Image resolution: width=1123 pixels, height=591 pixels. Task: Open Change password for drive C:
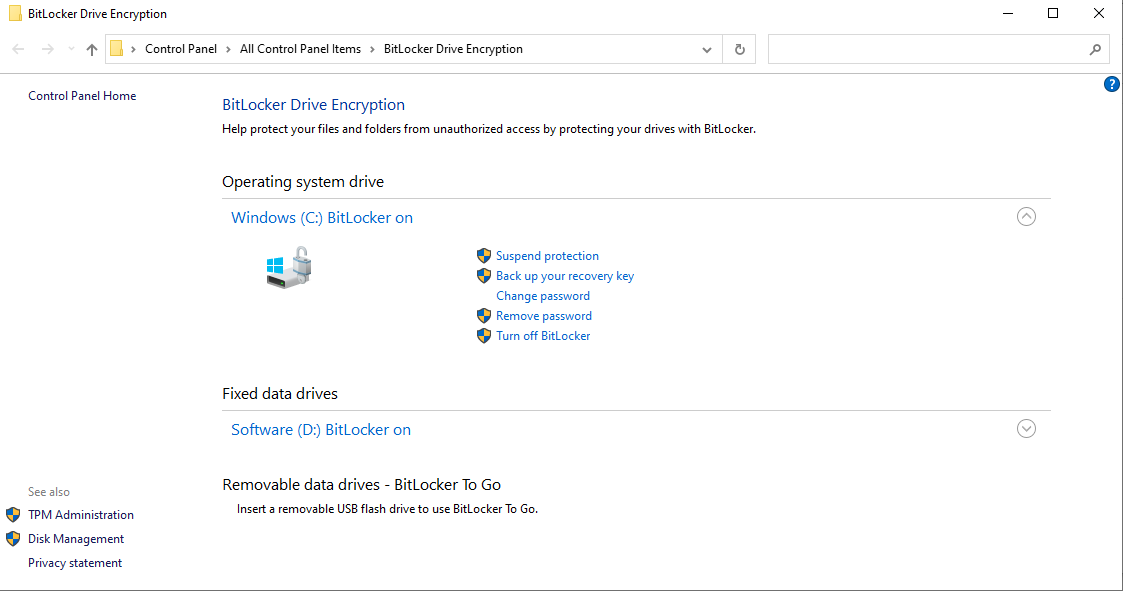coord(543,295)
